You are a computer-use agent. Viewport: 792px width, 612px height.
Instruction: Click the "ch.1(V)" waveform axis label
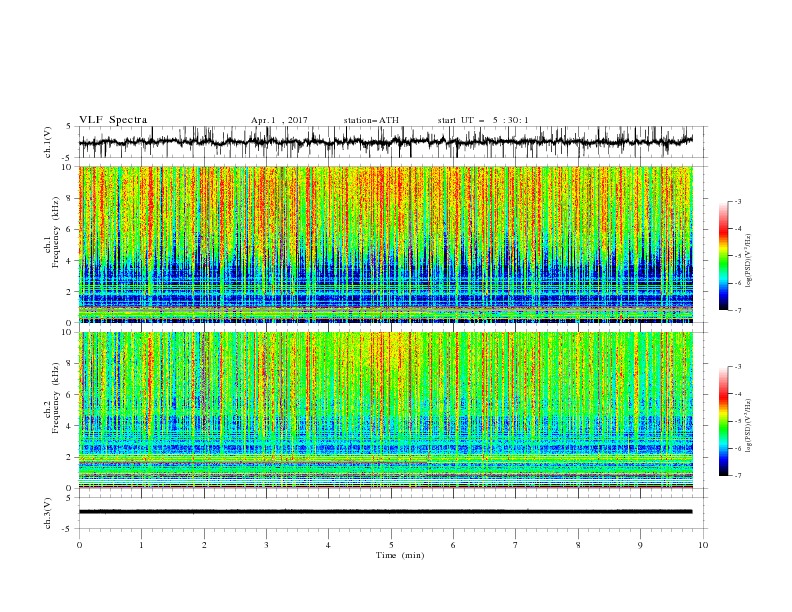point(48,142)
